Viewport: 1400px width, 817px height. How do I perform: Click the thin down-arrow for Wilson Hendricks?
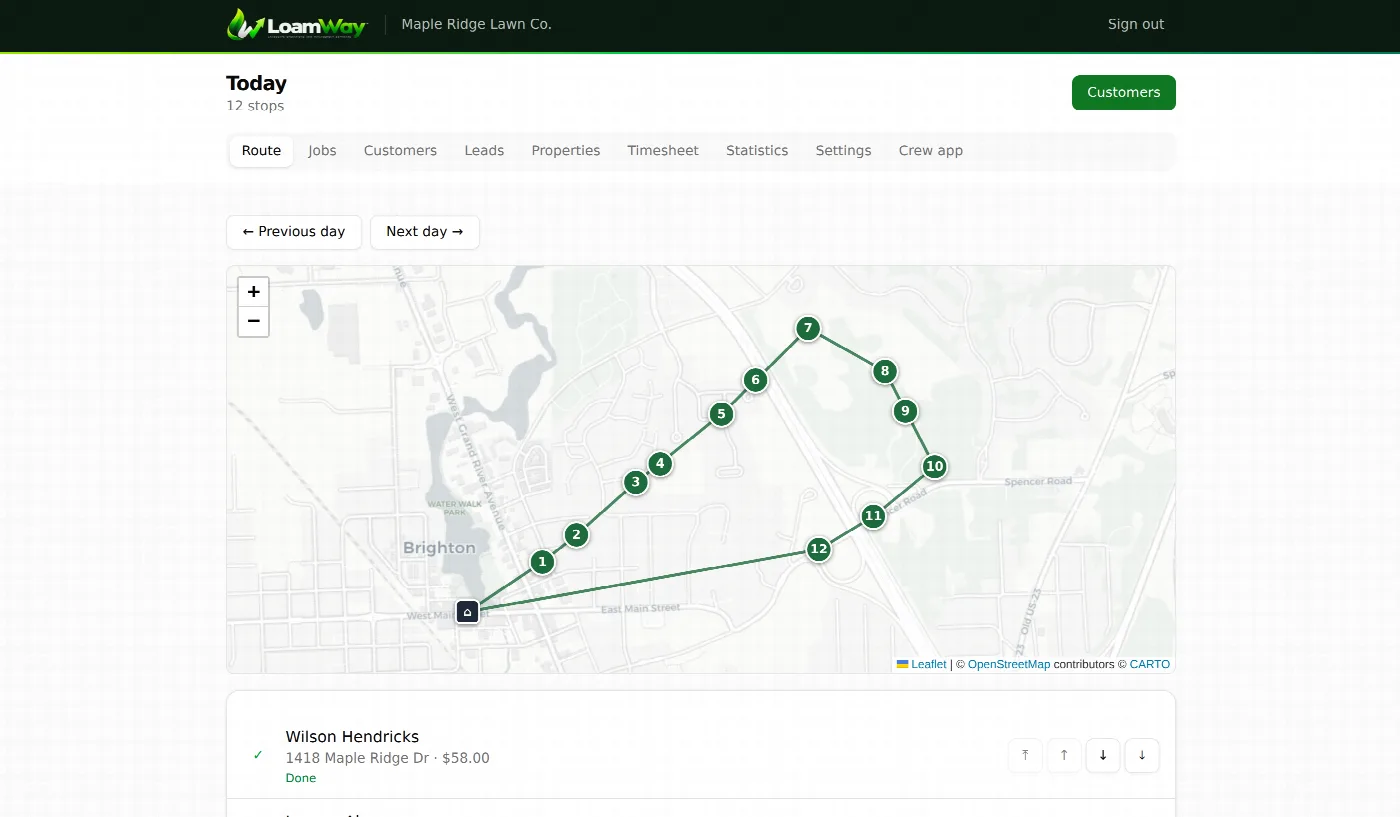1142,756
